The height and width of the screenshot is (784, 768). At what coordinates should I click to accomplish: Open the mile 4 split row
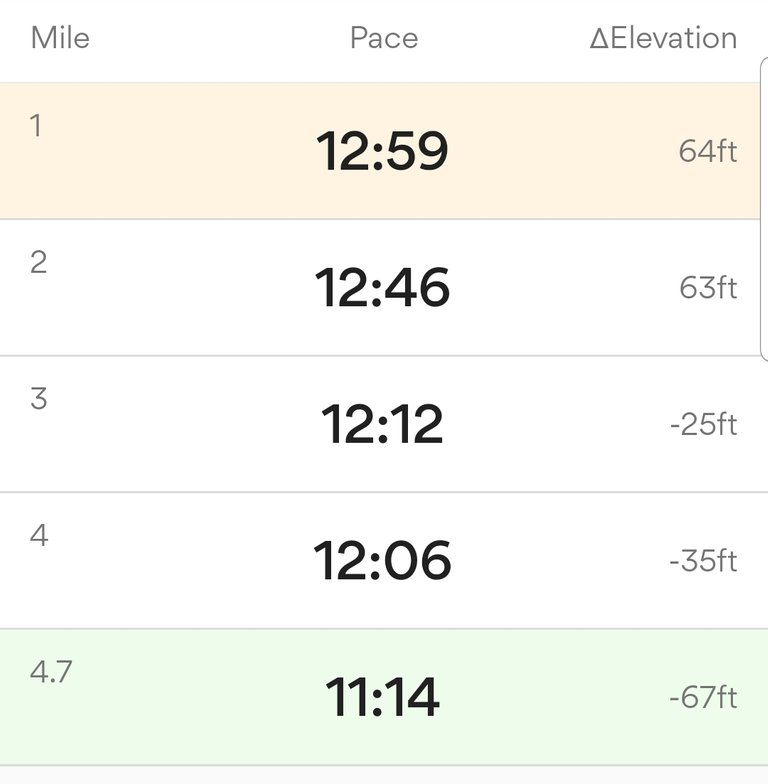coord(384,560)
